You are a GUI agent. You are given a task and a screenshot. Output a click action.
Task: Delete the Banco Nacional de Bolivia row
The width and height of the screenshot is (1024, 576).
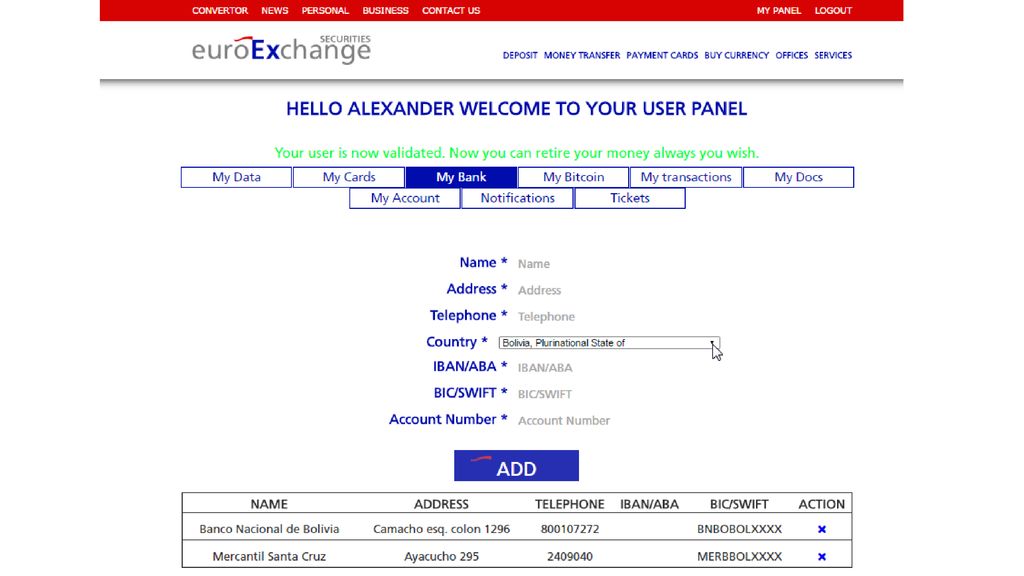(822, 529)
